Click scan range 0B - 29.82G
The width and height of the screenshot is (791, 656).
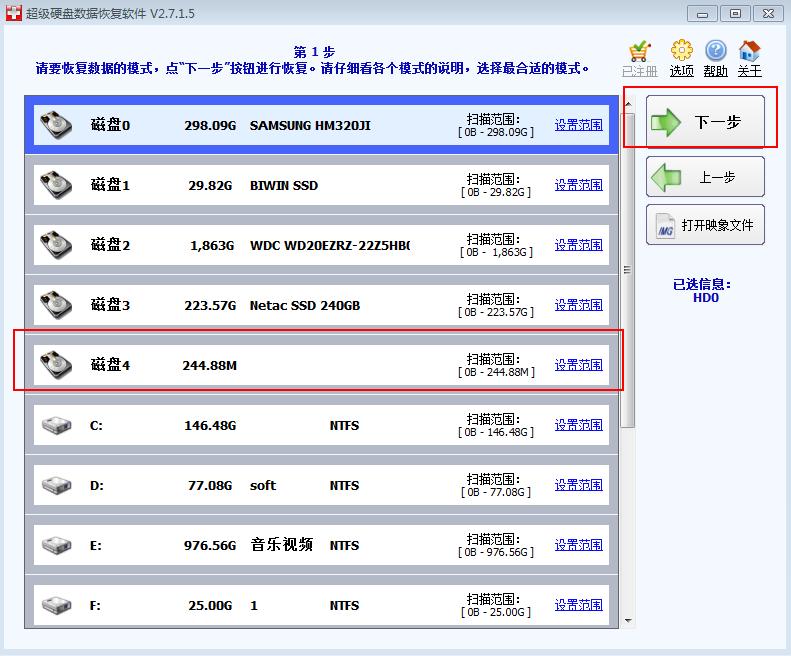tap(496, 192)
